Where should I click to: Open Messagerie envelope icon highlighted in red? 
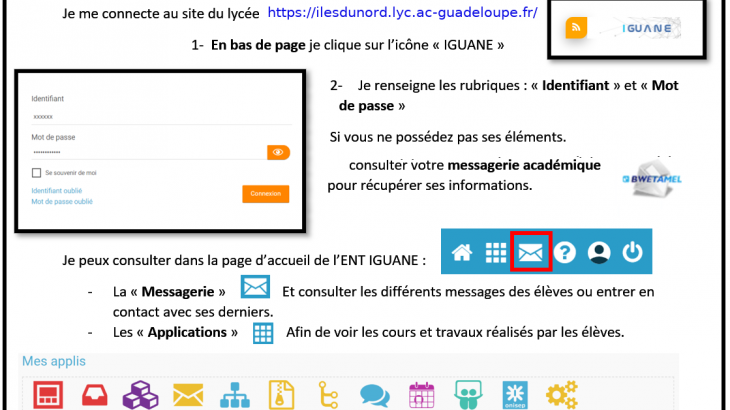click(530, 252)
